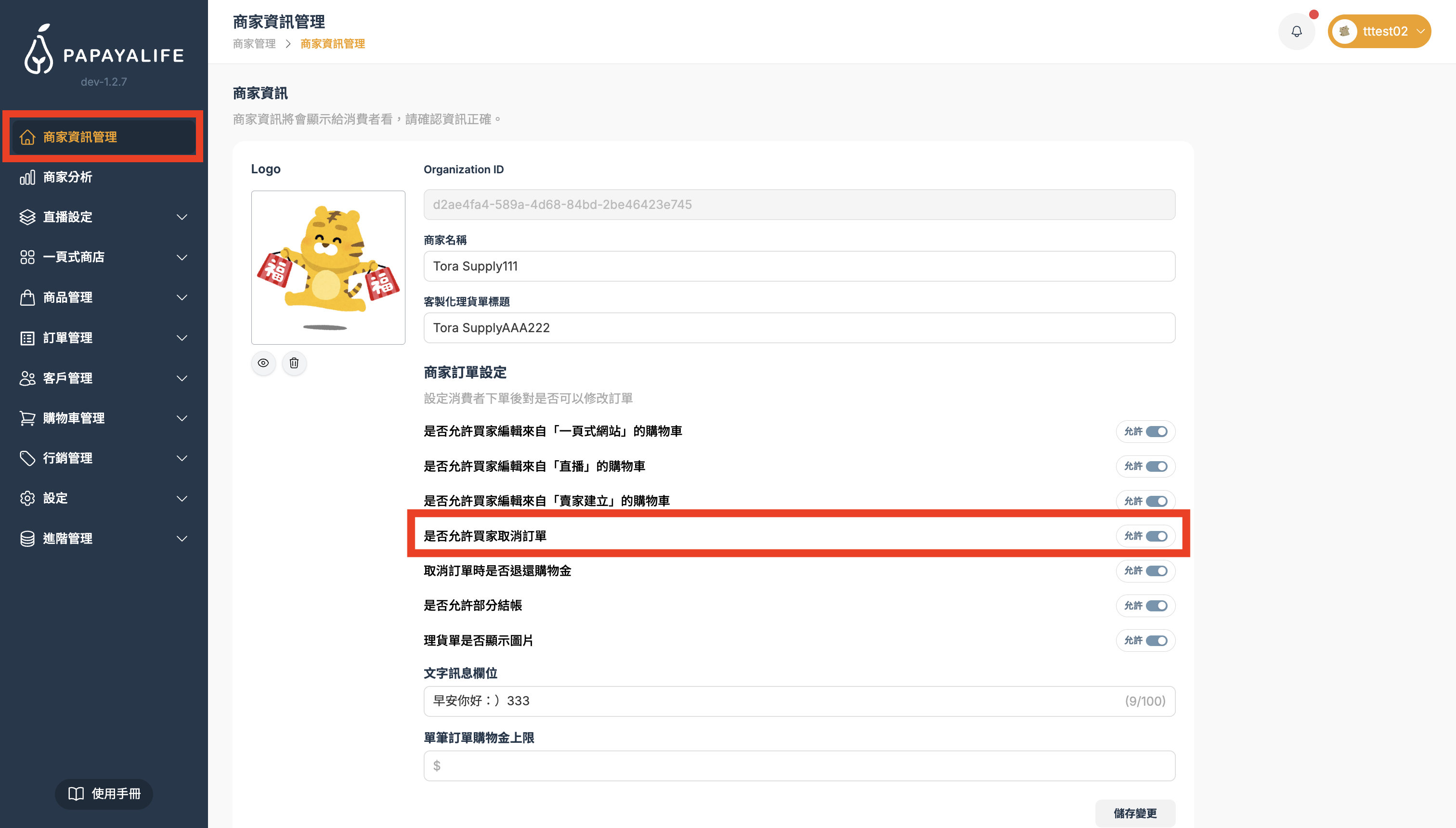Click the book icon in 使用手冊
Image resolution: width=1456 pixels, height=828 pixels.
(76, 793)
